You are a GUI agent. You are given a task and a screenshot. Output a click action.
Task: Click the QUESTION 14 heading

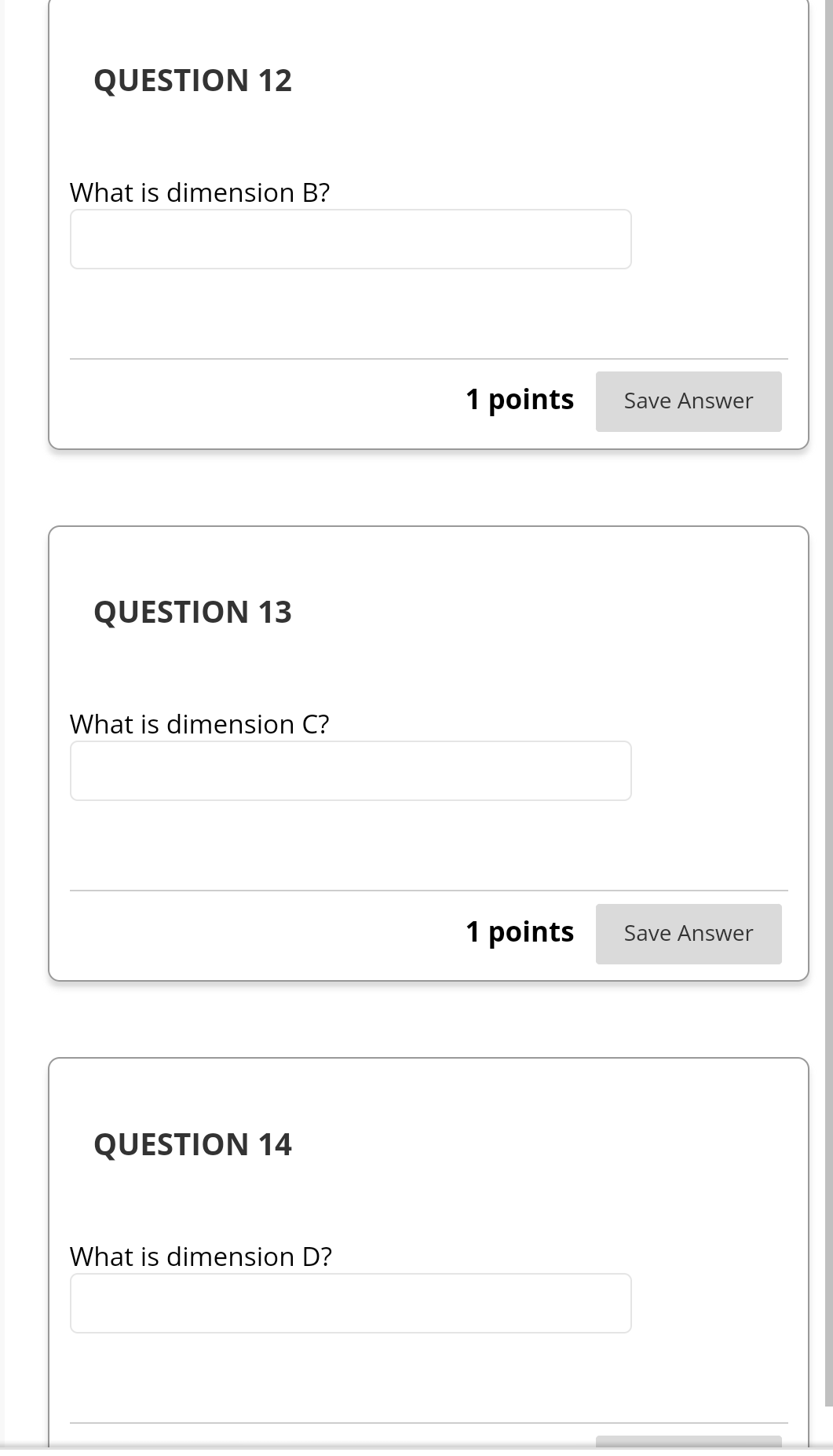[x=192, y=1144]
